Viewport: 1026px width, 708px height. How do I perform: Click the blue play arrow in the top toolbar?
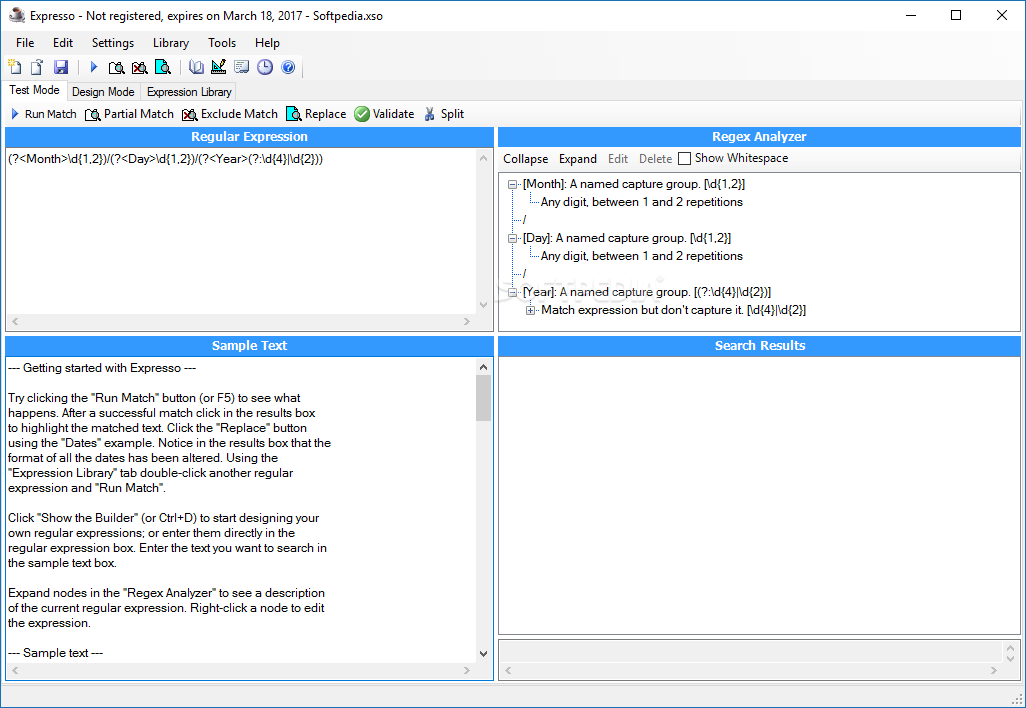94,67
